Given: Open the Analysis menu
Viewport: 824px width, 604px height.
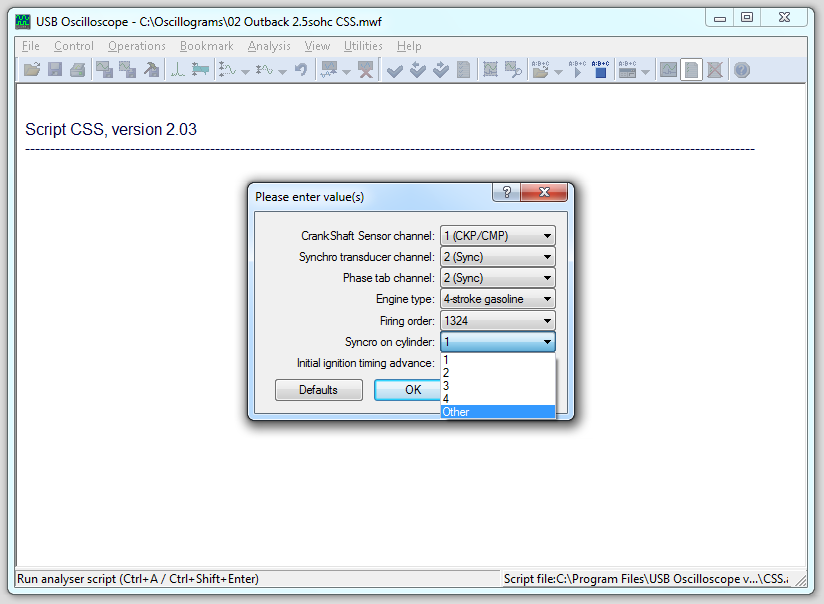Looking at the screenshot, I should click(x=269, y=46).
